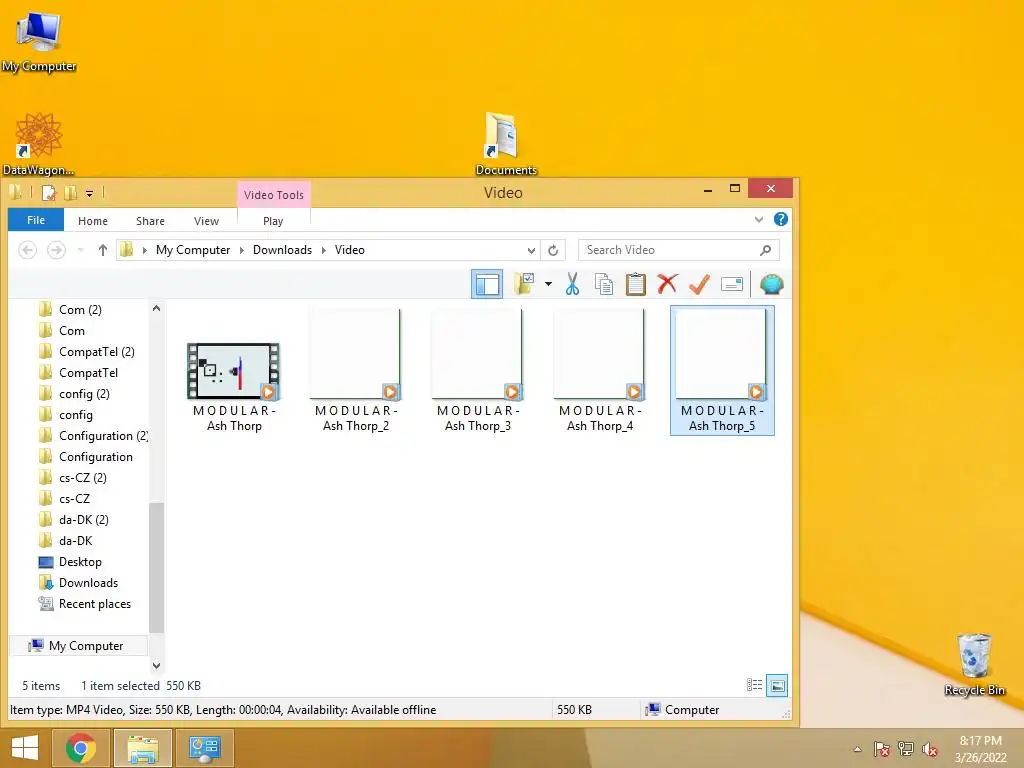
Task: Select config (2) folder in navigation pane
Action: coord(84,394)
